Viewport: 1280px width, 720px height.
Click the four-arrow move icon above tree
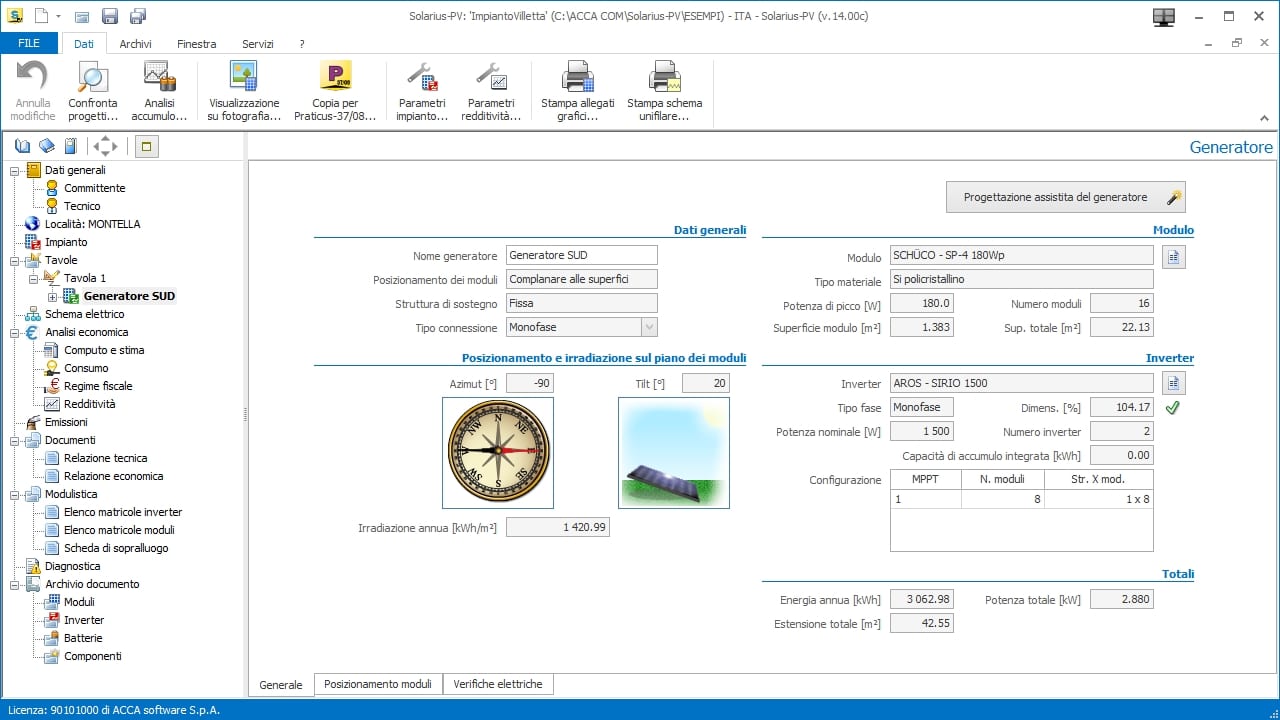click(x=105, y=146)
